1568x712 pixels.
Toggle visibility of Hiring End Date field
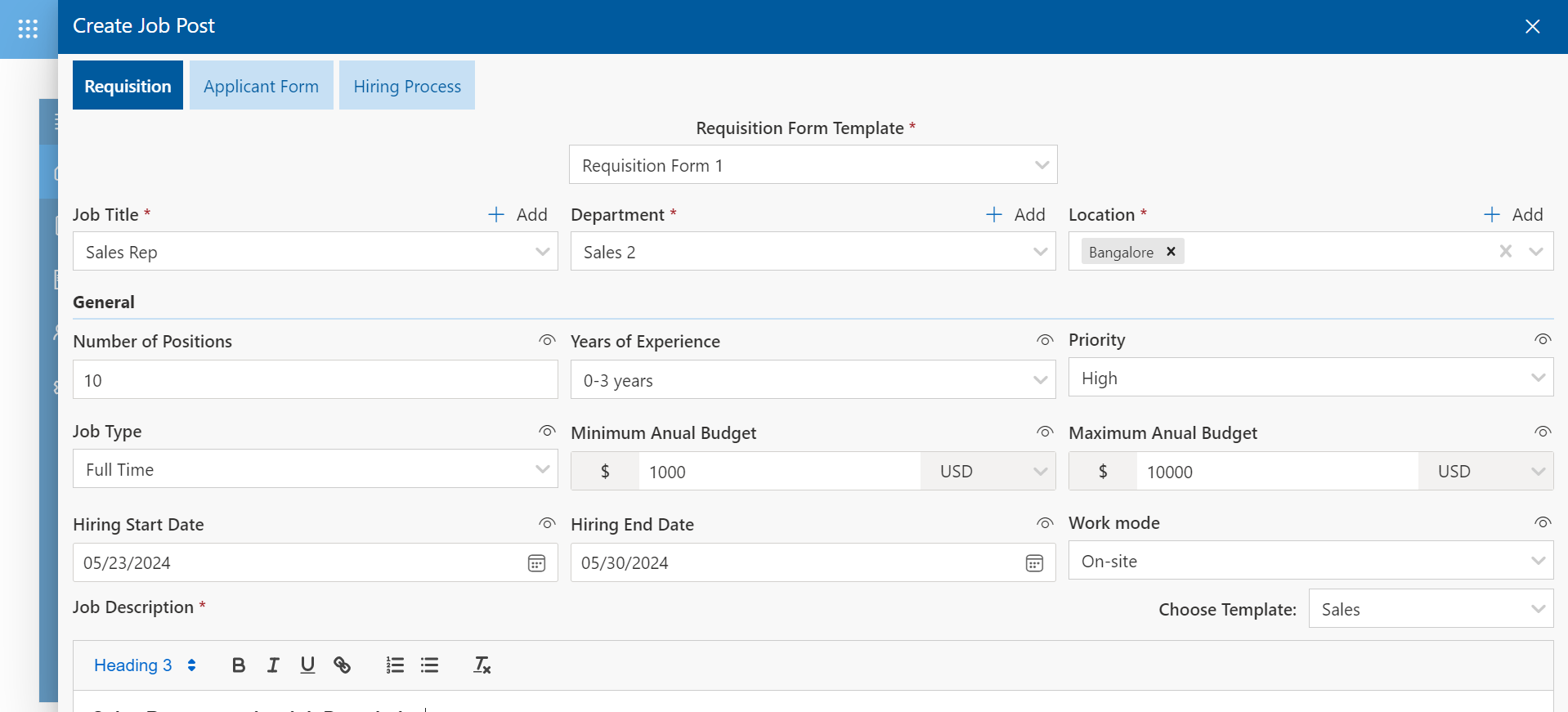click(x=1045, y=523)
